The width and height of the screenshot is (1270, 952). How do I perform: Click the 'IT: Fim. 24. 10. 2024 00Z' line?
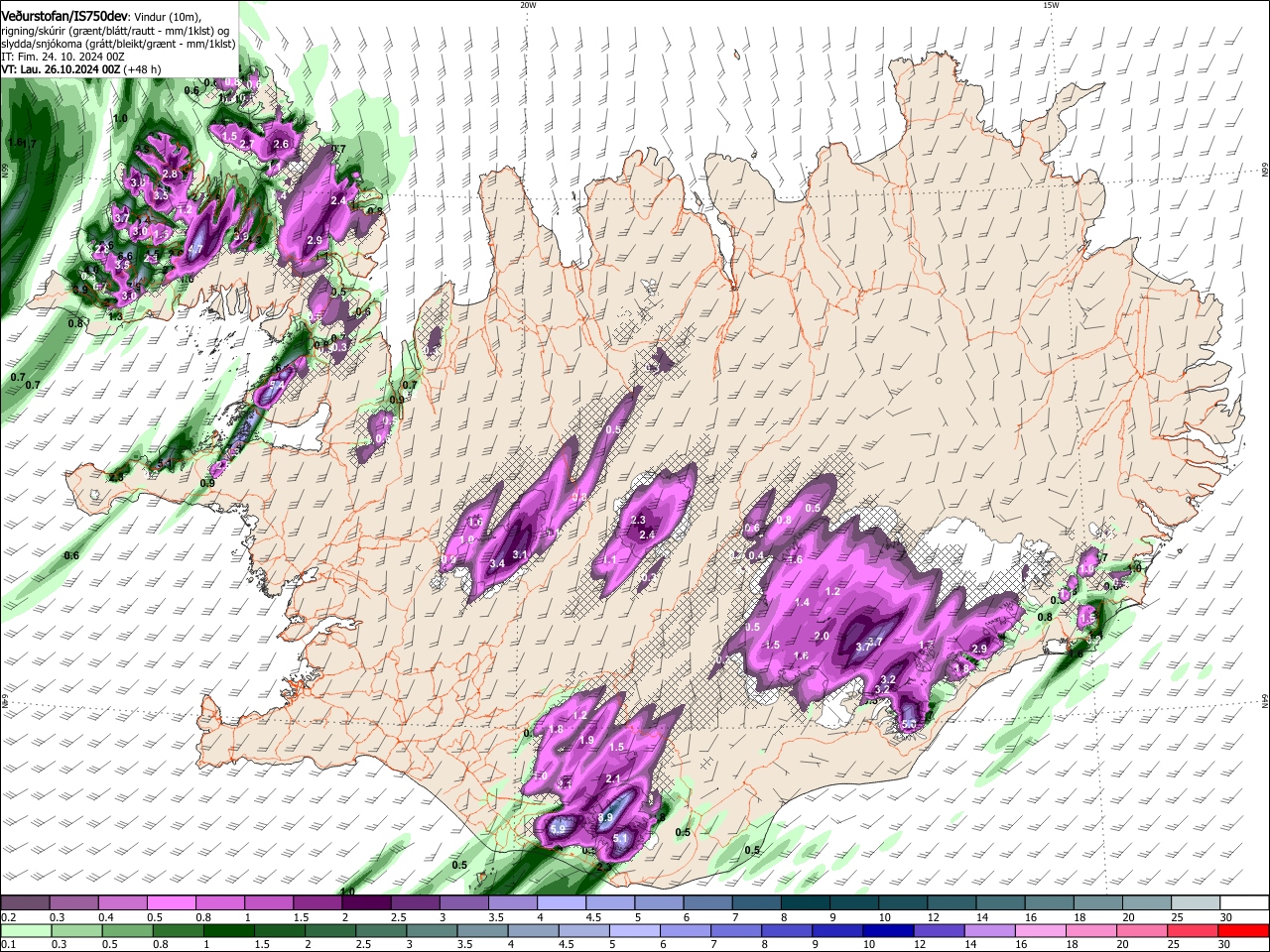tap(61, 57)
